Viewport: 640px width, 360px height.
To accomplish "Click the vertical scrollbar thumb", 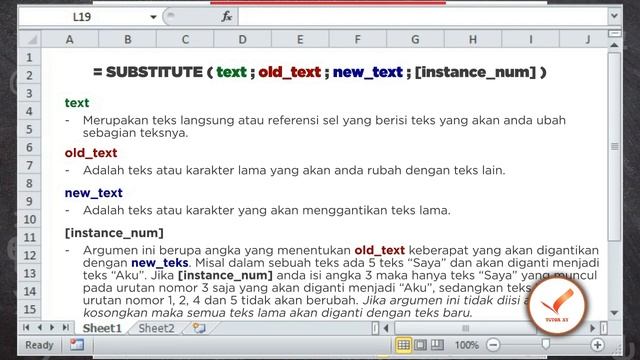I will tap(614, 146).
